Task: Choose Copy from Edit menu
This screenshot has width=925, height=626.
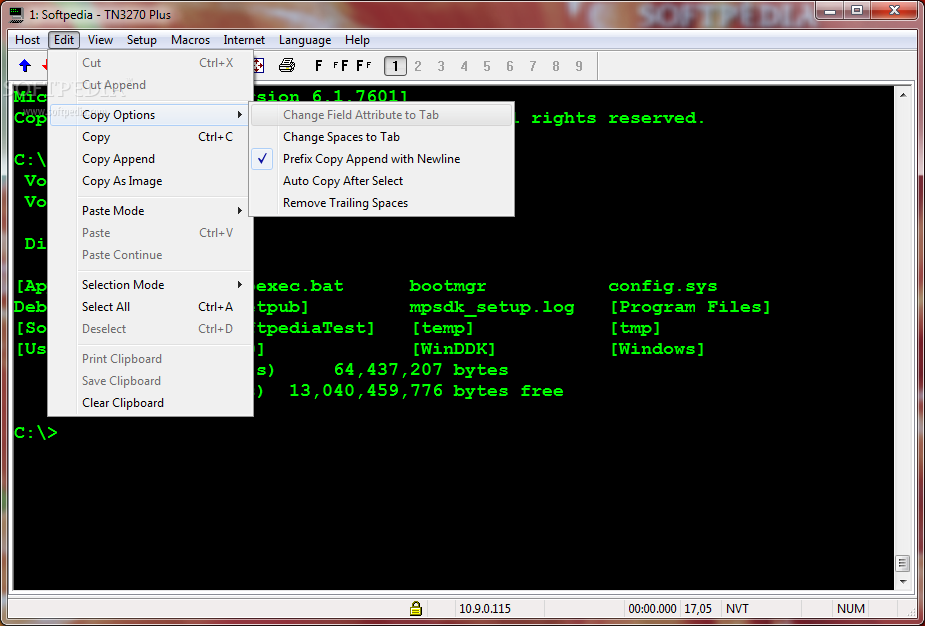Action: pyautogui.click(x=150, y=137)
